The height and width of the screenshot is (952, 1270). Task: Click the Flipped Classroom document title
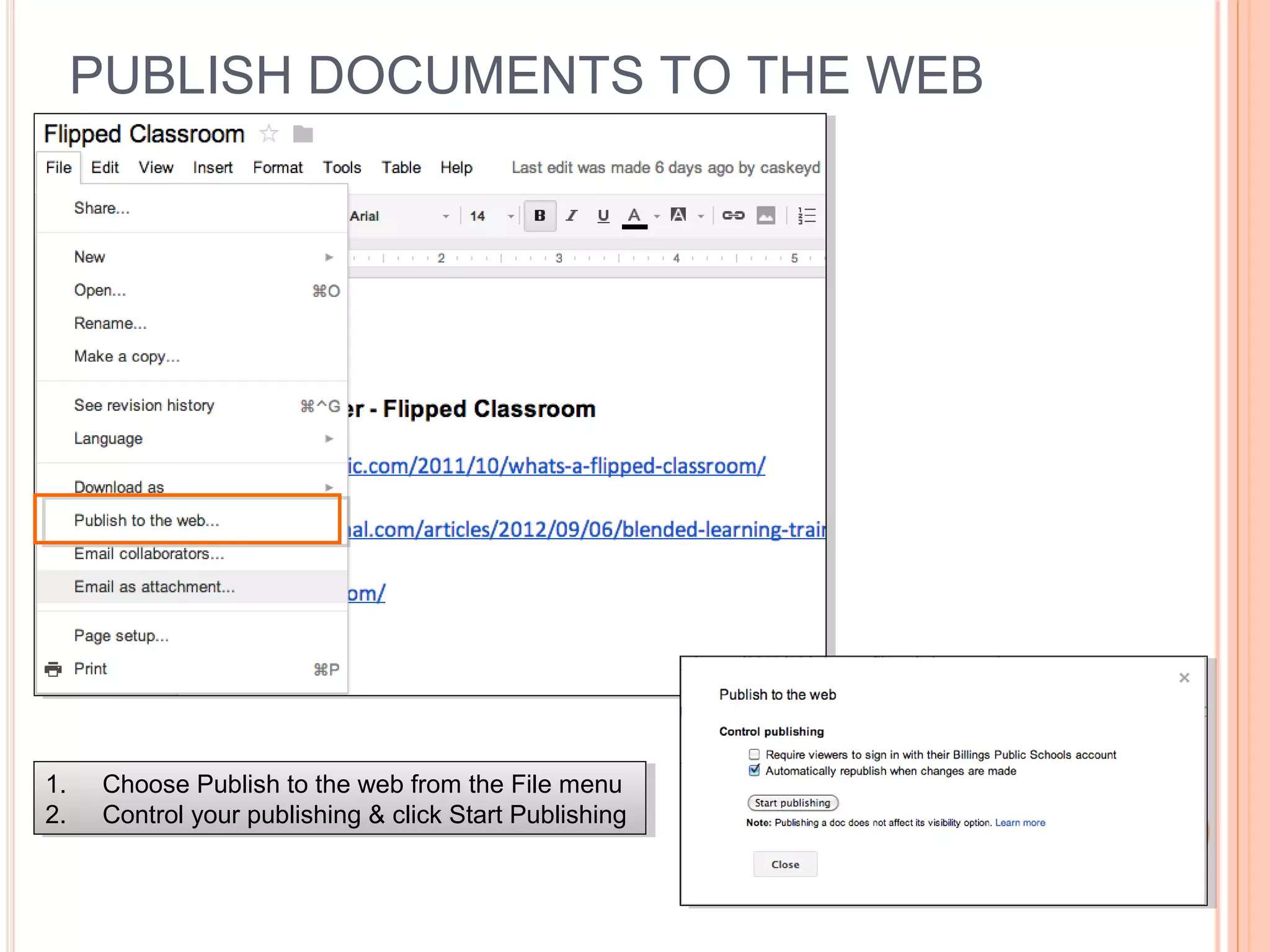[x=144, y=134]
